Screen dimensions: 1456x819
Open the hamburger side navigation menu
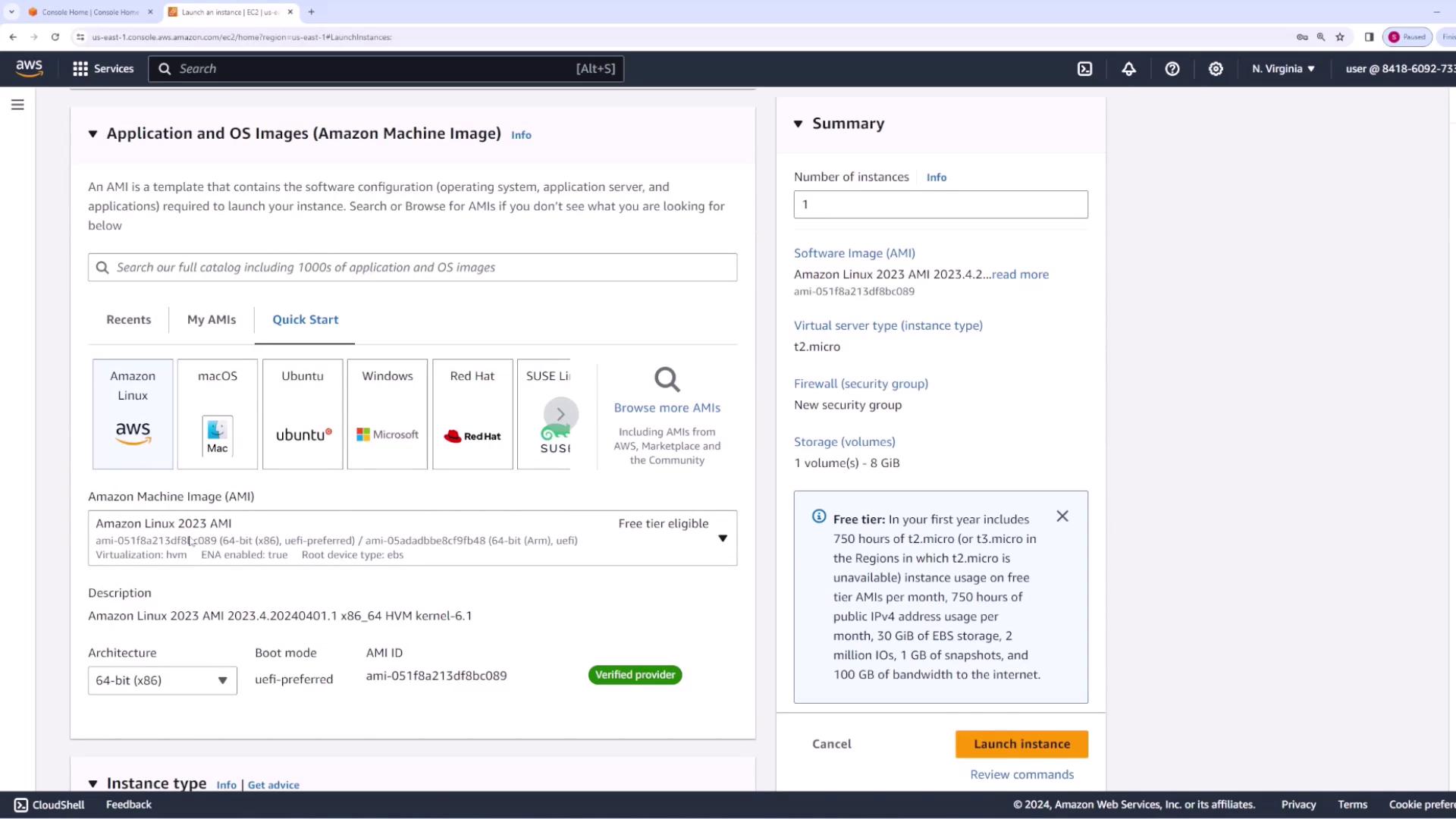tap(17, 105)
